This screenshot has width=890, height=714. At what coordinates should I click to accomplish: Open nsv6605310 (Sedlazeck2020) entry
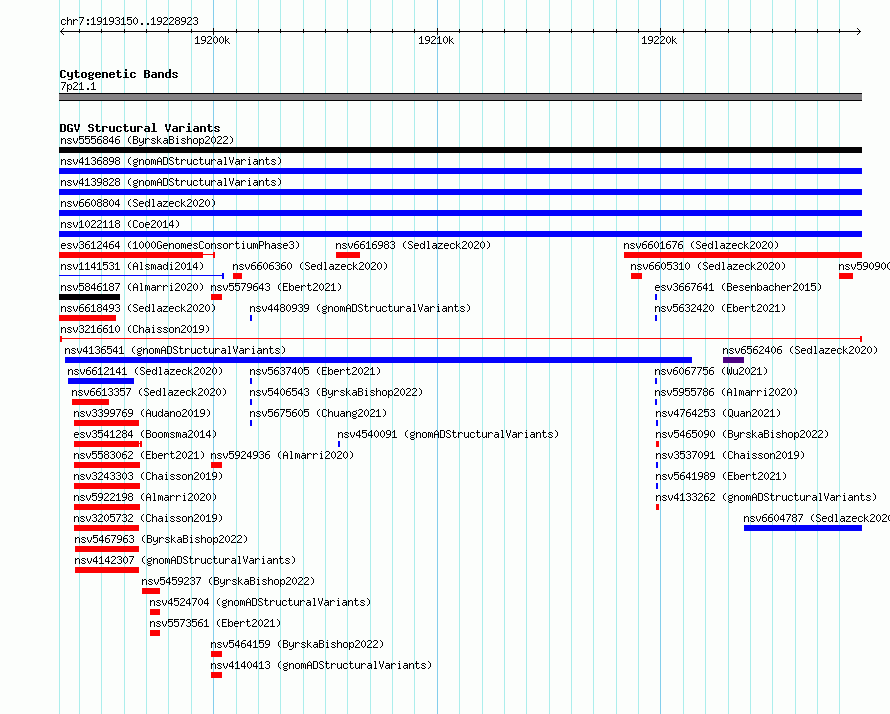(708, 266)
